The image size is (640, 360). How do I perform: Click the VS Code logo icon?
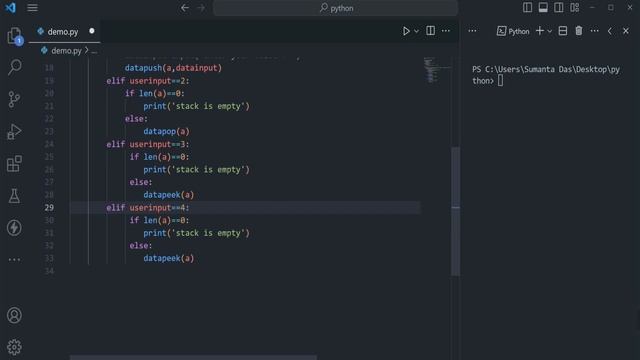(x=10, y=8)
